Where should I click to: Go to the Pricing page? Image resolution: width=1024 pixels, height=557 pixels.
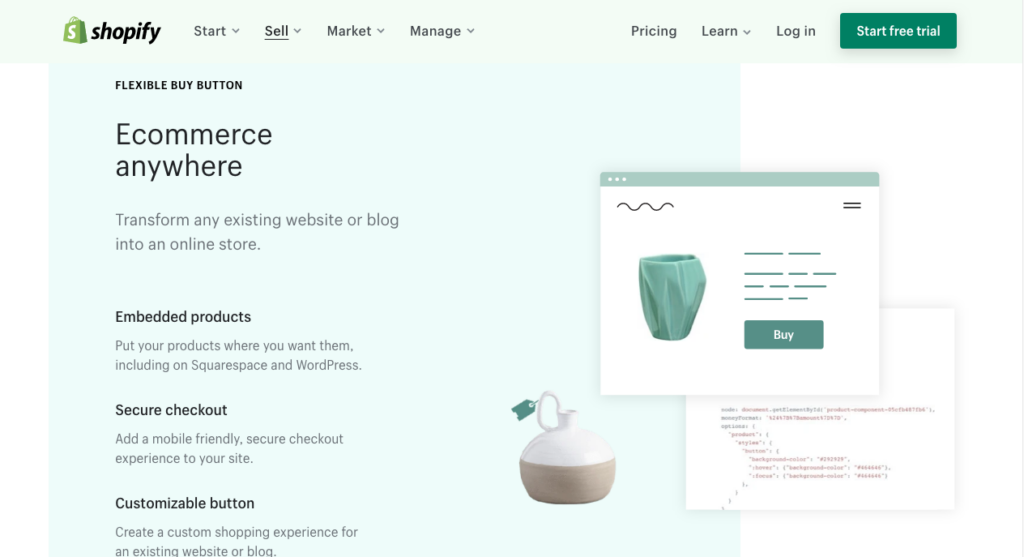click(654, 31)
